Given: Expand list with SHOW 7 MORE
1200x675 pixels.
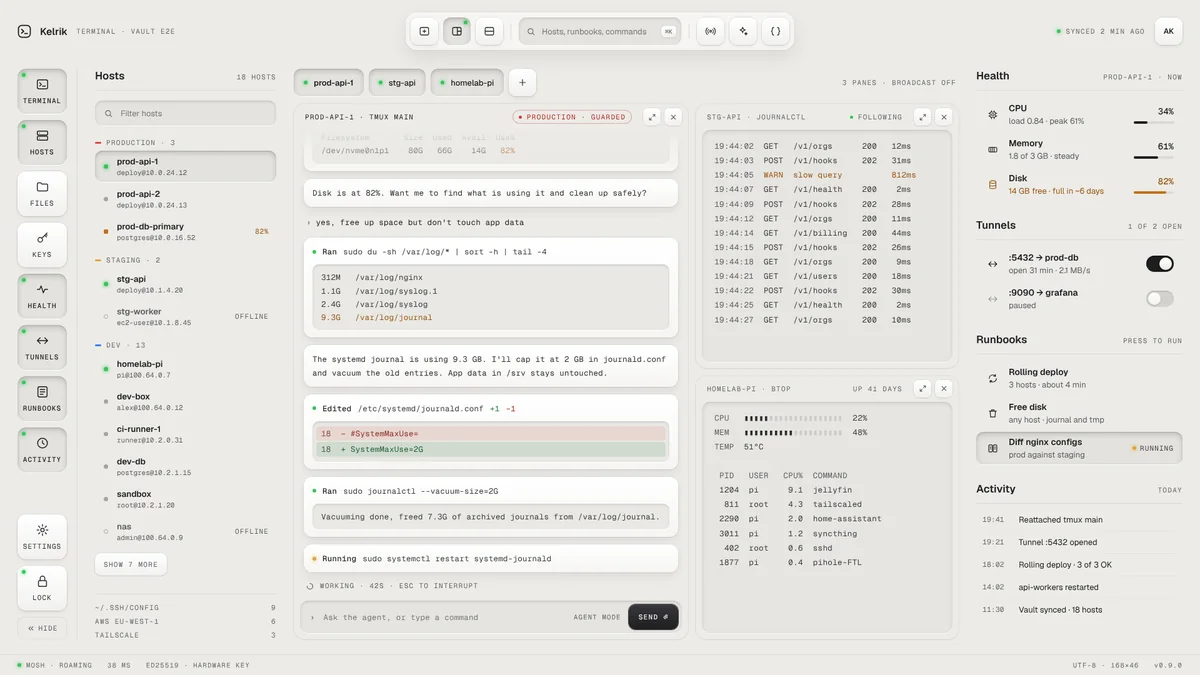Looking at the screenshot, I should point(131,564).
